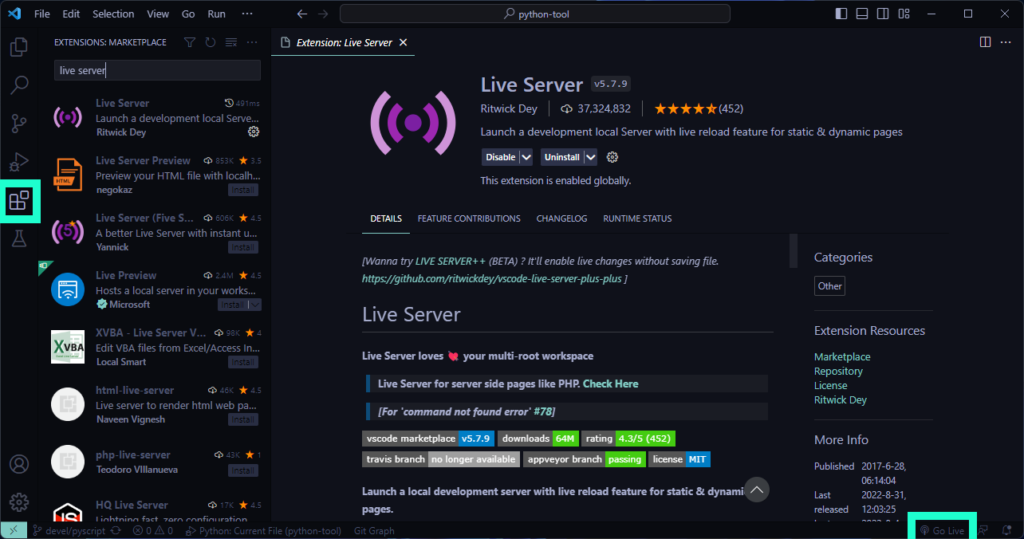1024x539 pixels.
Task: Open Source Control view icon
Action: coord(18,124)
